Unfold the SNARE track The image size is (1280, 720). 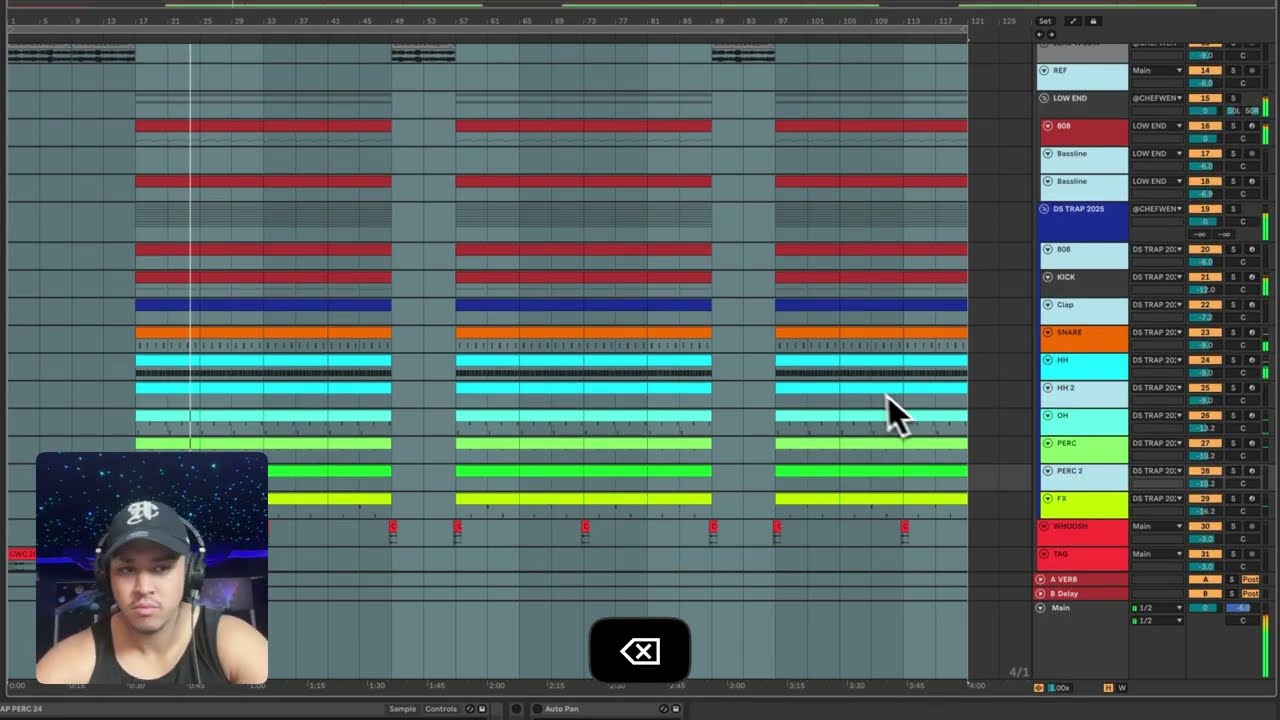(1048, 332)
